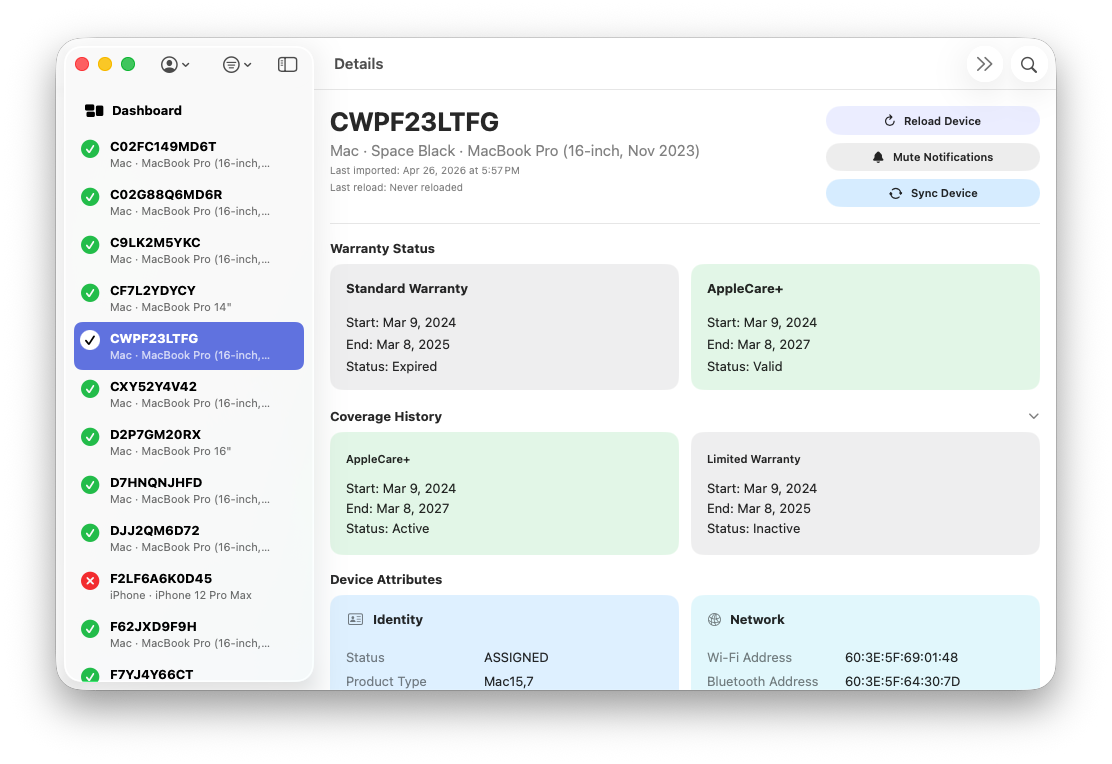Screen dimensions: 1112x764
Task: Open search with magnifying glass icon
Action: [x=1028, y=65]
